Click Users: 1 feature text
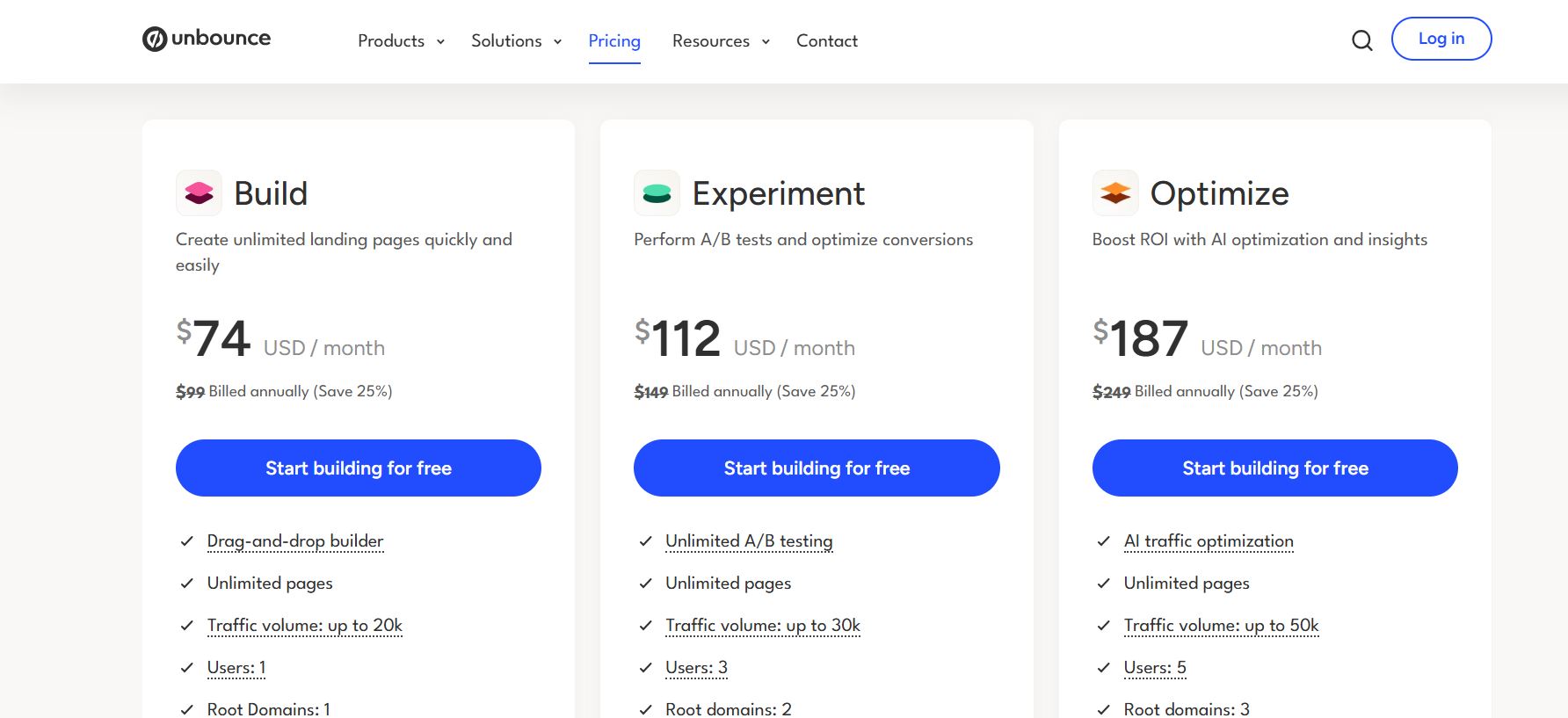1568x718 pixels. (236, 668)
